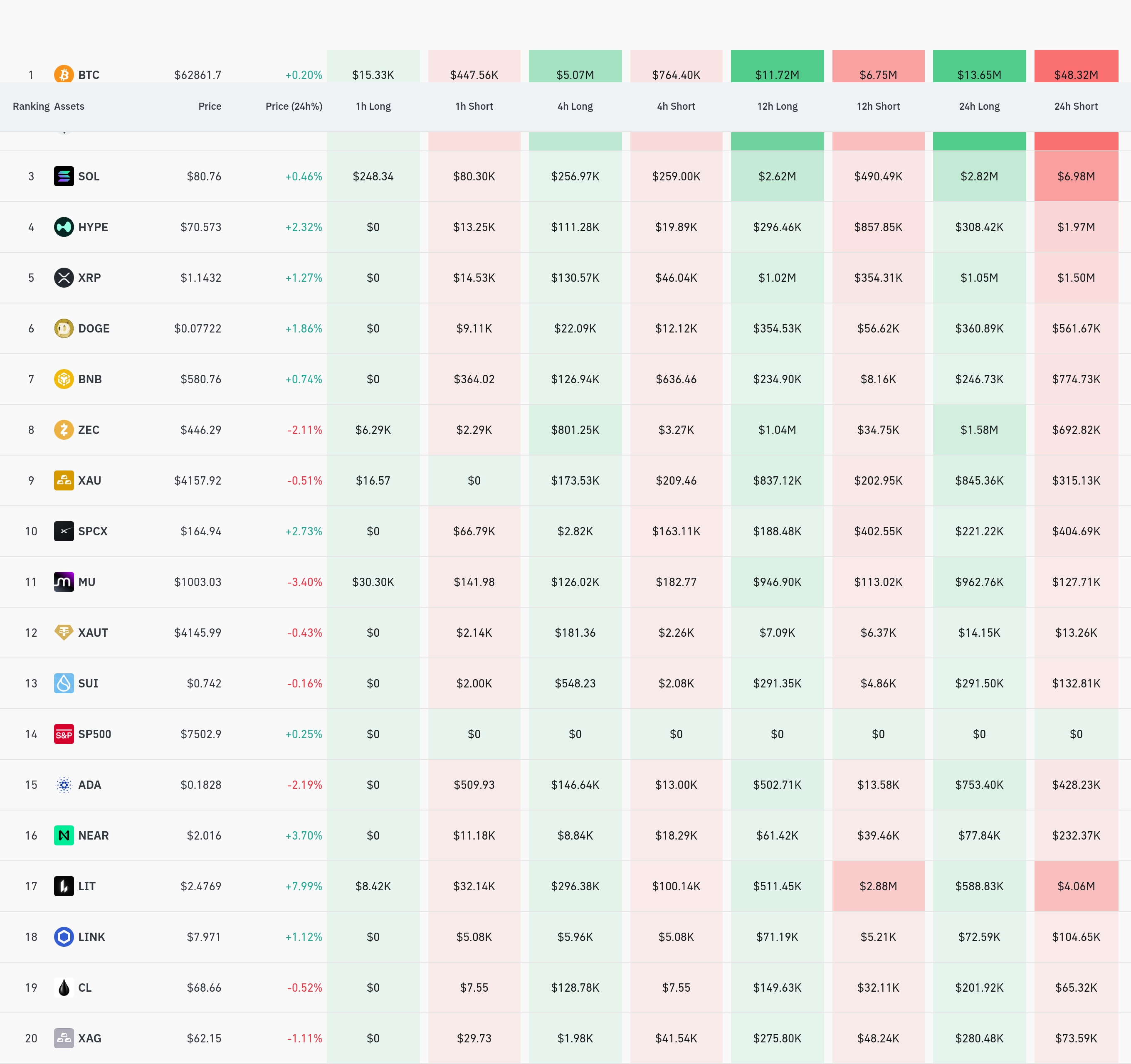
Task: Open the NEAR green logo icon
Action: pos(64,835)
